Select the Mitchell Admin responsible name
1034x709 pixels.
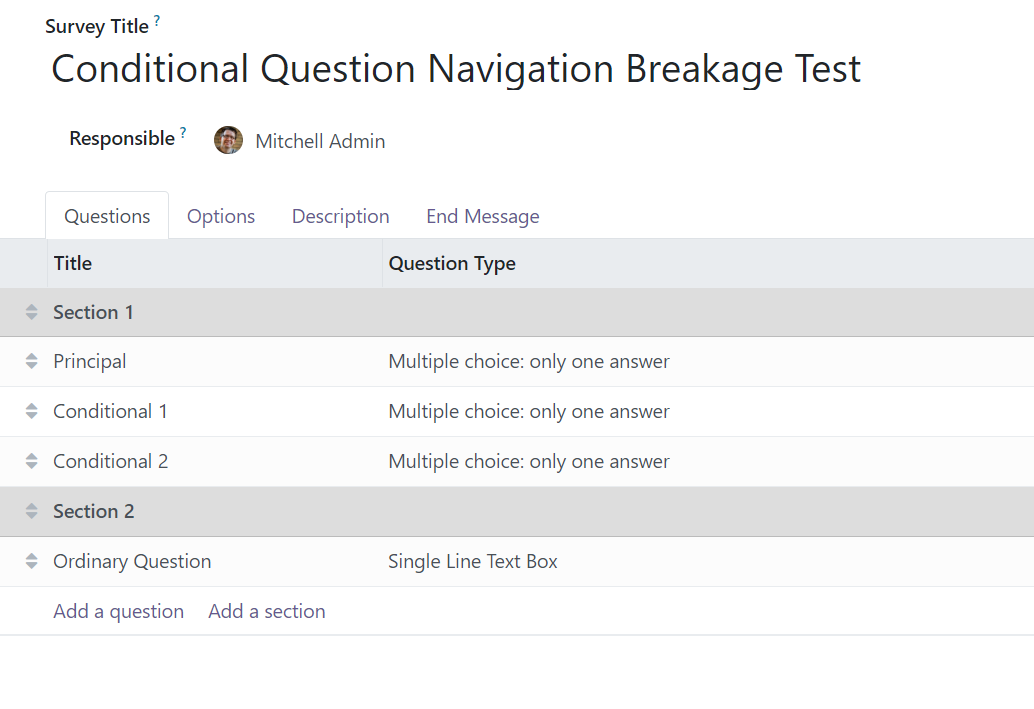click(x=320, y=141)
